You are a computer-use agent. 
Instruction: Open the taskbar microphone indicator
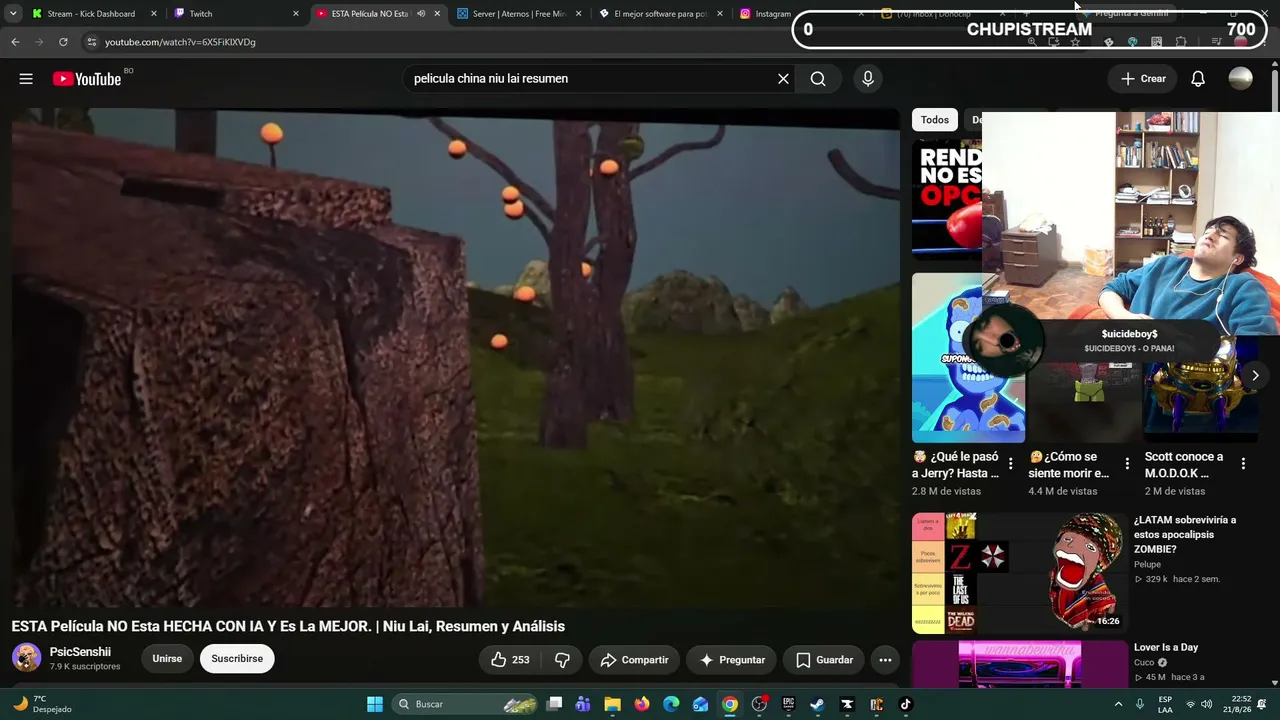1140,704
